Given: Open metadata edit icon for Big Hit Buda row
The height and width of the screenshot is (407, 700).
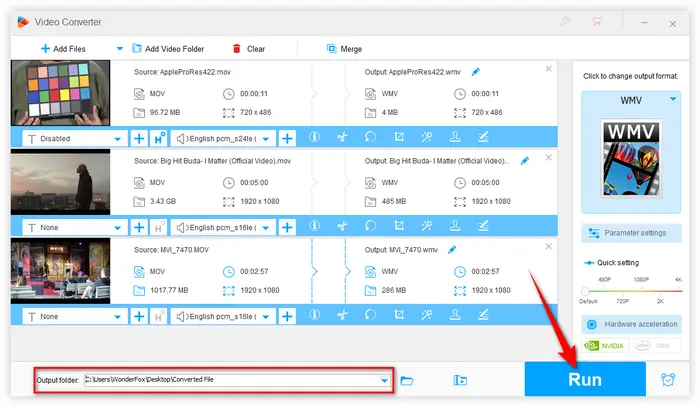Looking at the screenshot, I should [483, 226].
